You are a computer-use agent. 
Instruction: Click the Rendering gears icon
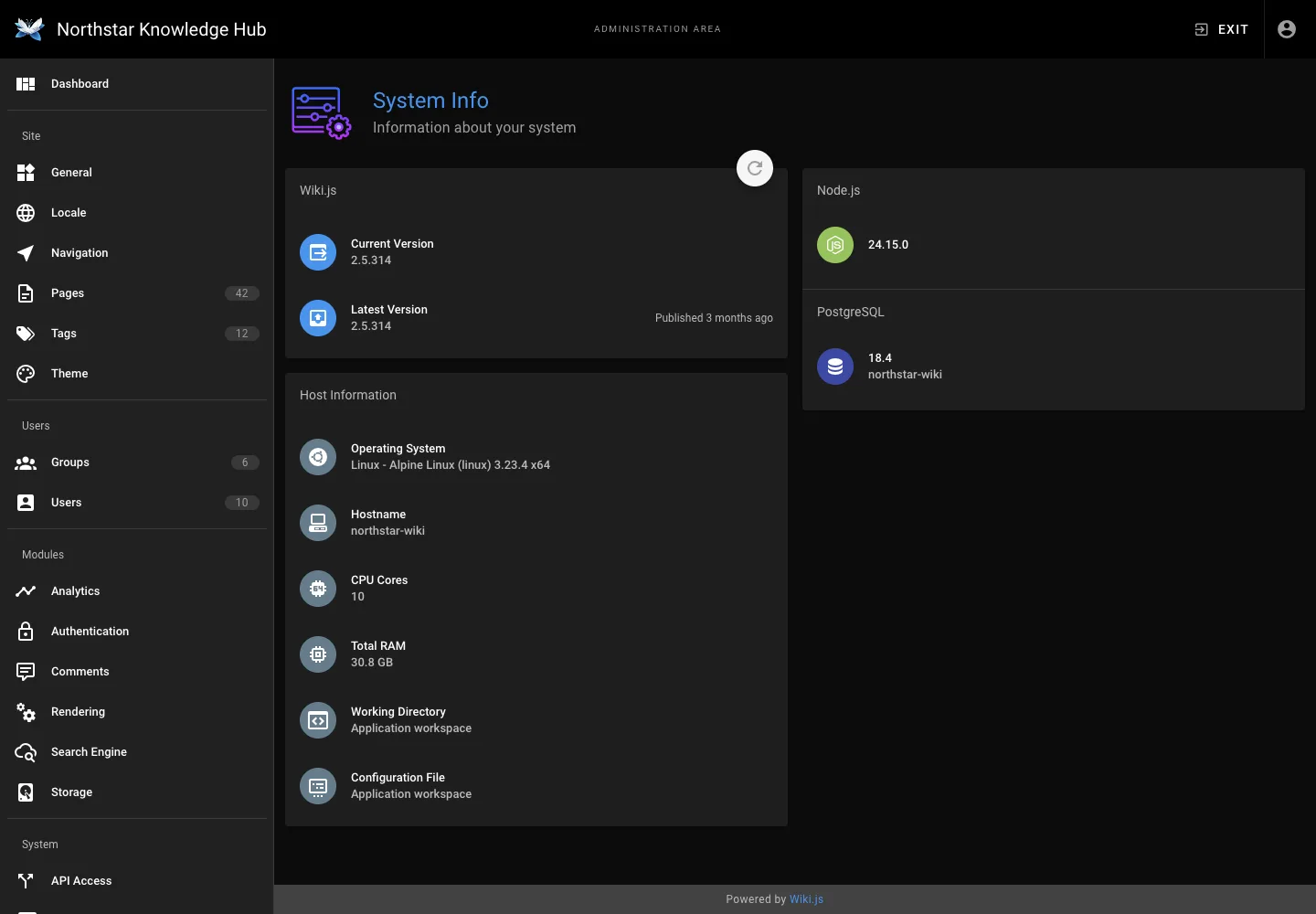coord(26,712)
